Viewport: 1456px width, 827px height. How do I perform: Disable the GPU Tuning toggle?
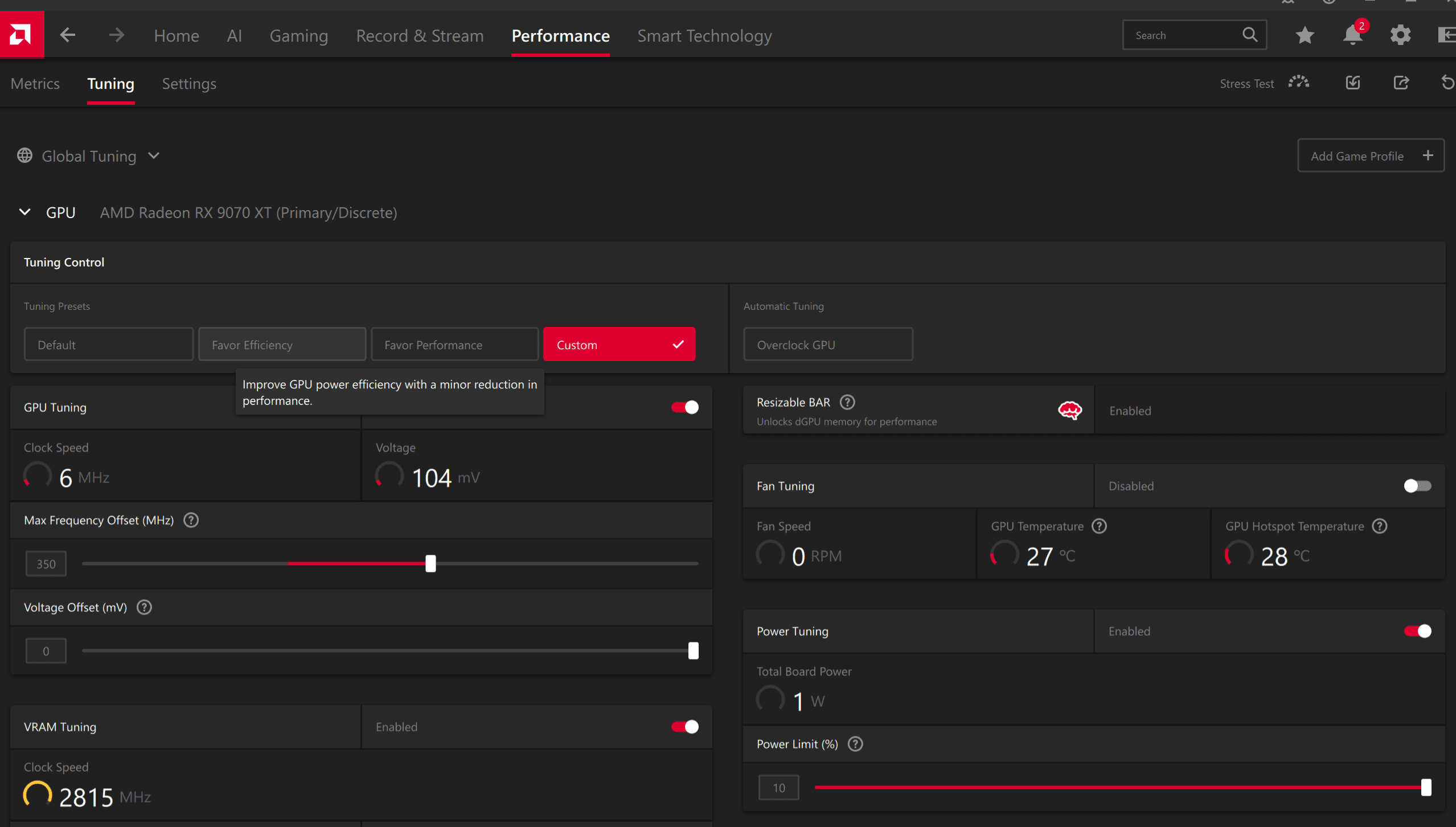[684, 407]
